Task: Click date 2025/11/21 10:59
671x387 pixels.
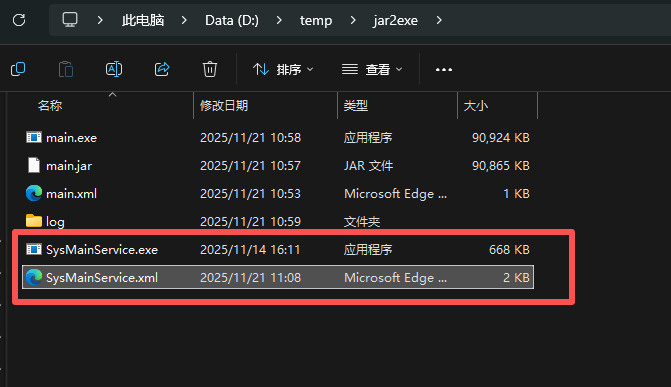Action: 250,222
